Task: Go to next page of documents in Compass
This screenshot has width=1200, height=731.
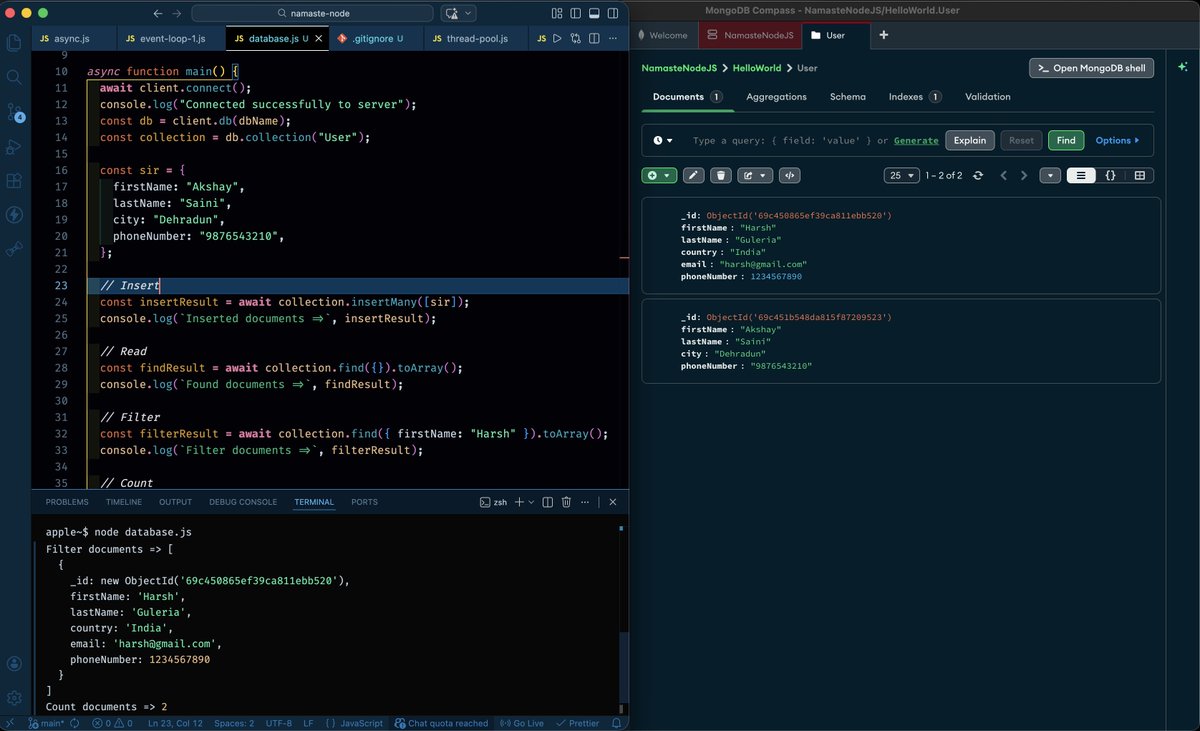Action: pos(1023,175)
